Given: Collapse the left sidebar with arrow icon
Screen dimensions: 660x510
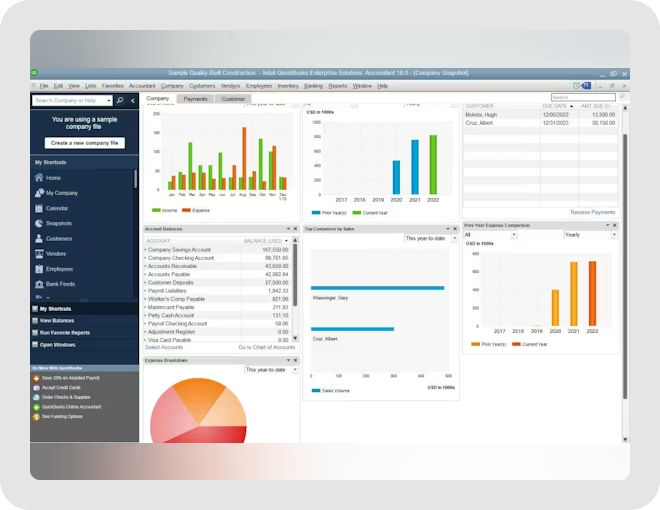Looking at the screenshot, I should coord(133,100).
